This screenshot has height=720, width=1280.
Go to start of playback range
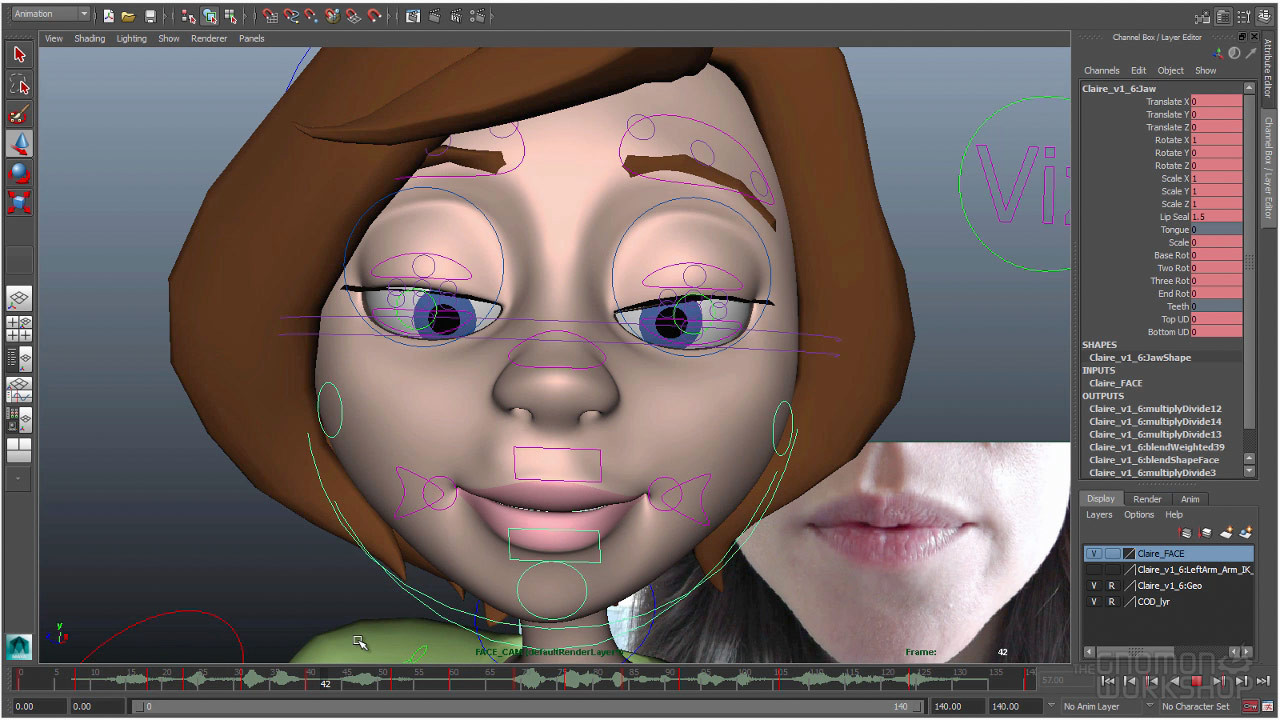pyautogui.click(x=1107, y=681)
